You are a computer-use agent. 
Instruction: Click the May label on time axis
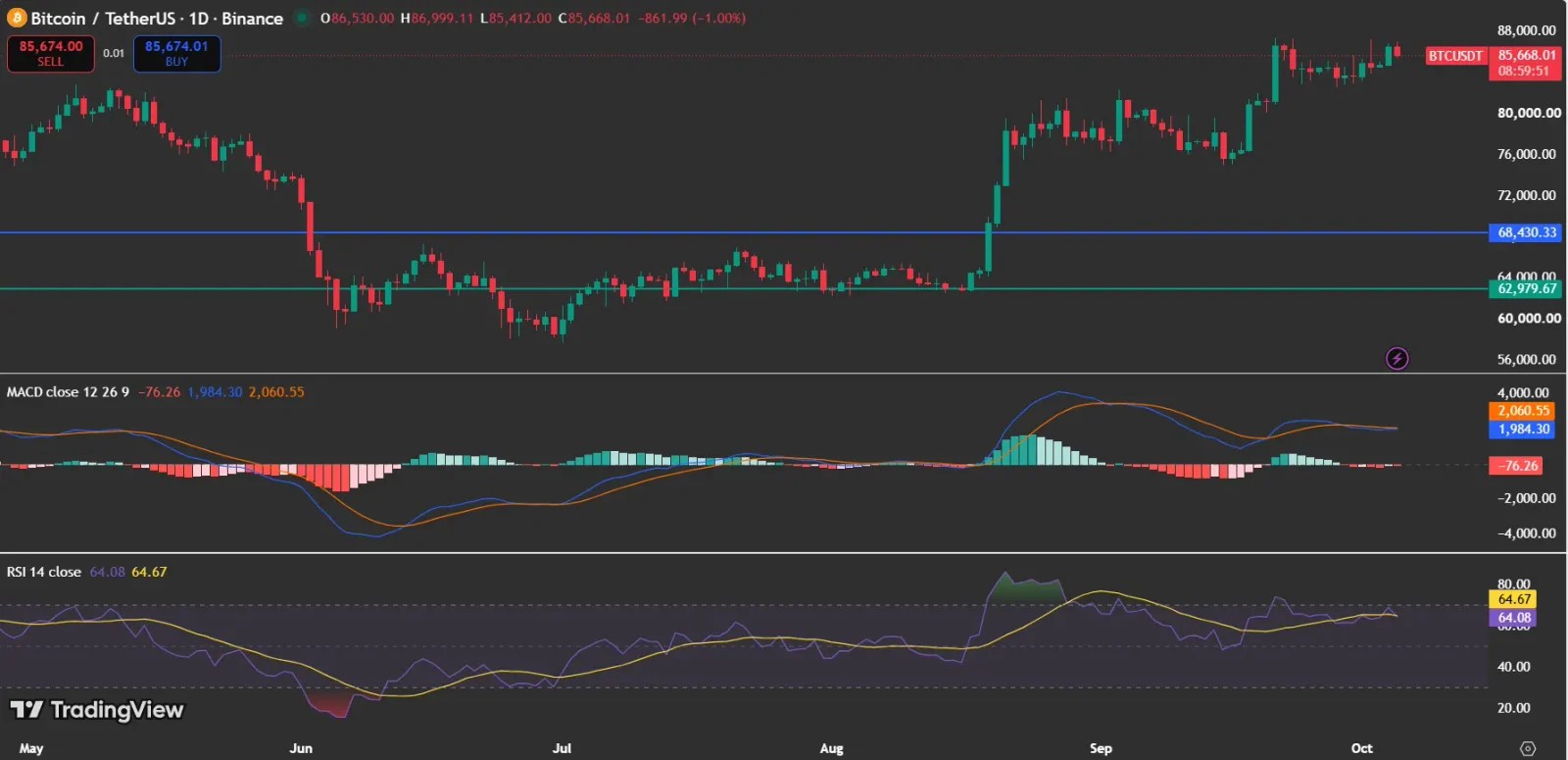(x=31, y=748)
